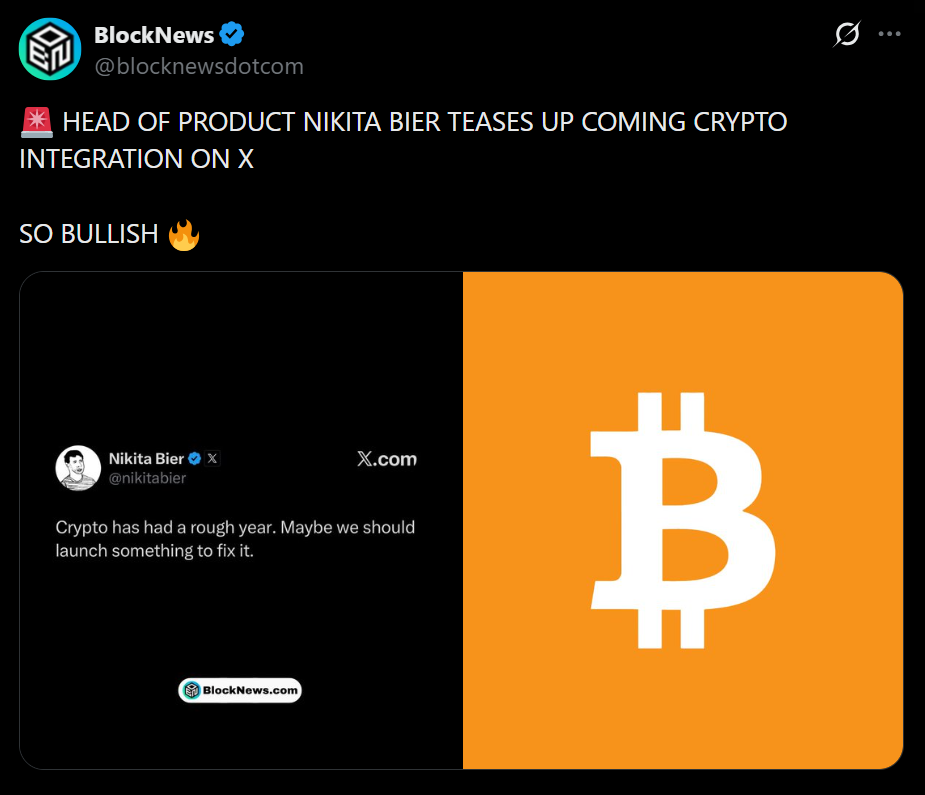Click the red siren emoji
The width and height of the screenshot is (925, 795).
click(36, 123)
